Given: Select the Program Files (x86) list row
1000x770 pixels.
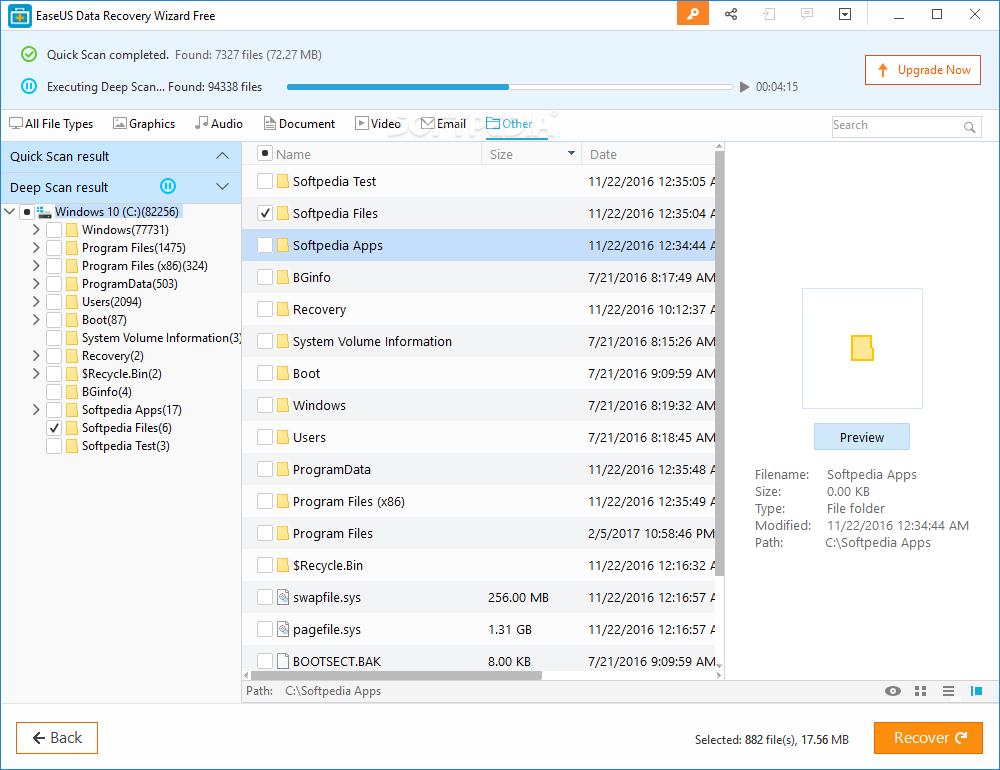Looking at the screenshot, I should (x=478, y=501).
